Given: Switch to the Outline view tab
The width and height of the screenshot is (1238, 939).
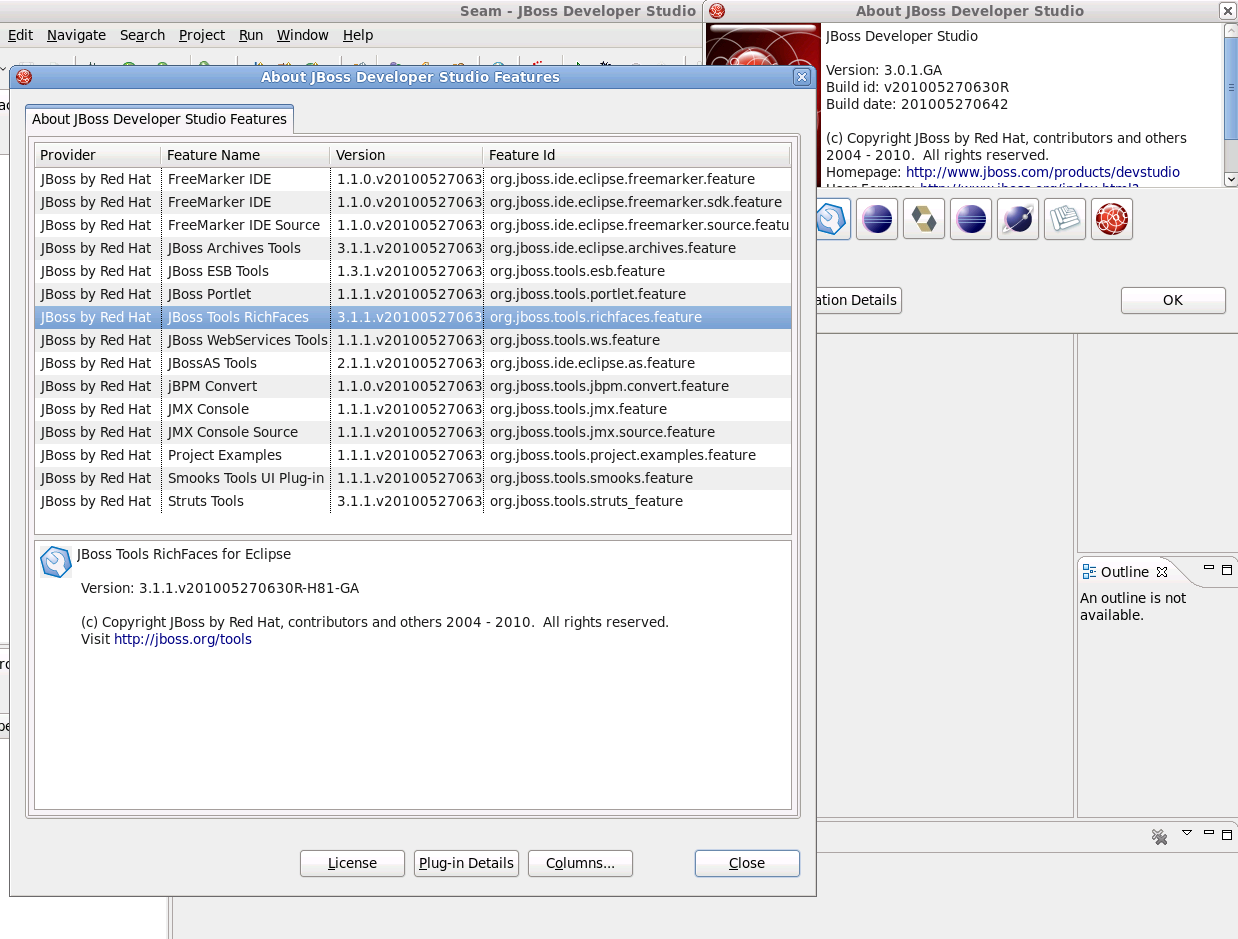Looking at the screenshot, I should tap(1124, 572).
